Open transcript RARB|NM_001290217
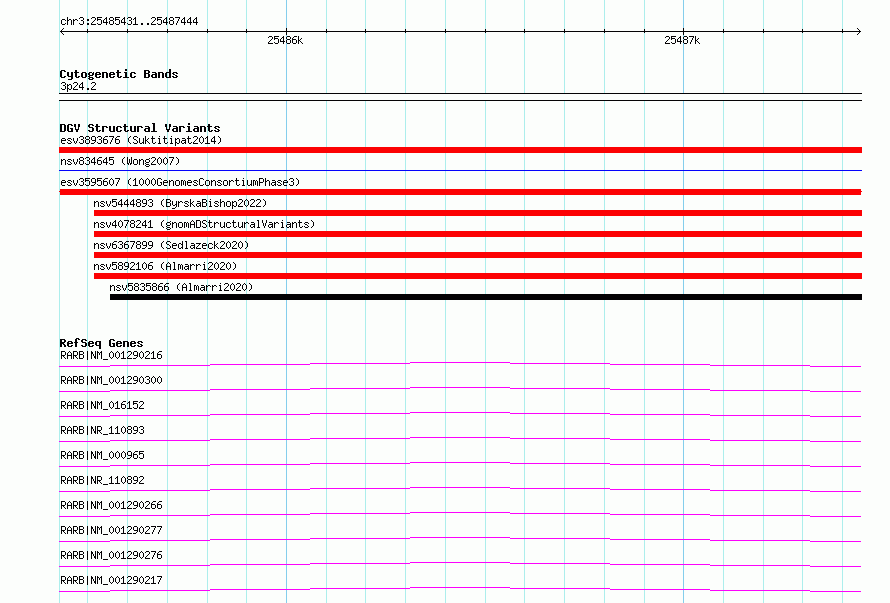The image size is (890, 603). click(x=111, y=580)
